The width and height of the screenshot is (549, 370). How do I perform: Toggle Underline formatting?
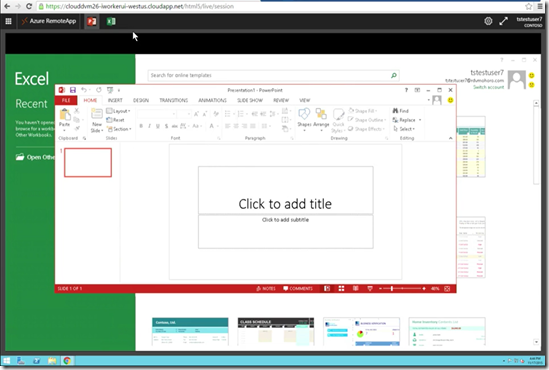click(158, 126)
